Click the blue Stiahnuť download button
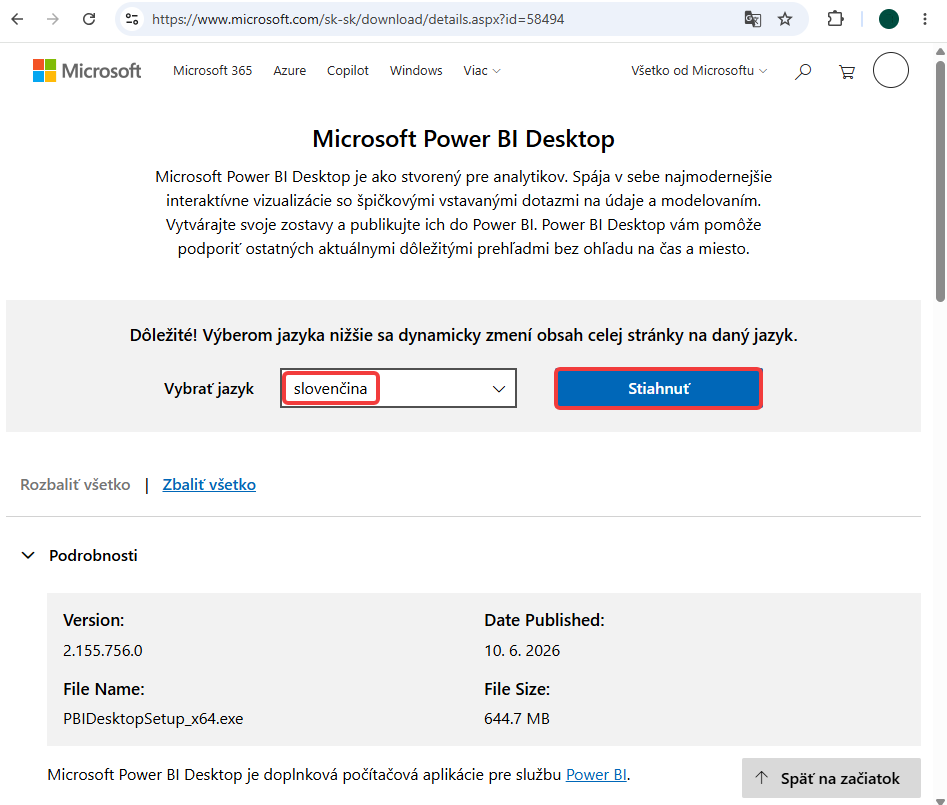Screen dimensions: 947x805 [x=658, y=388]
